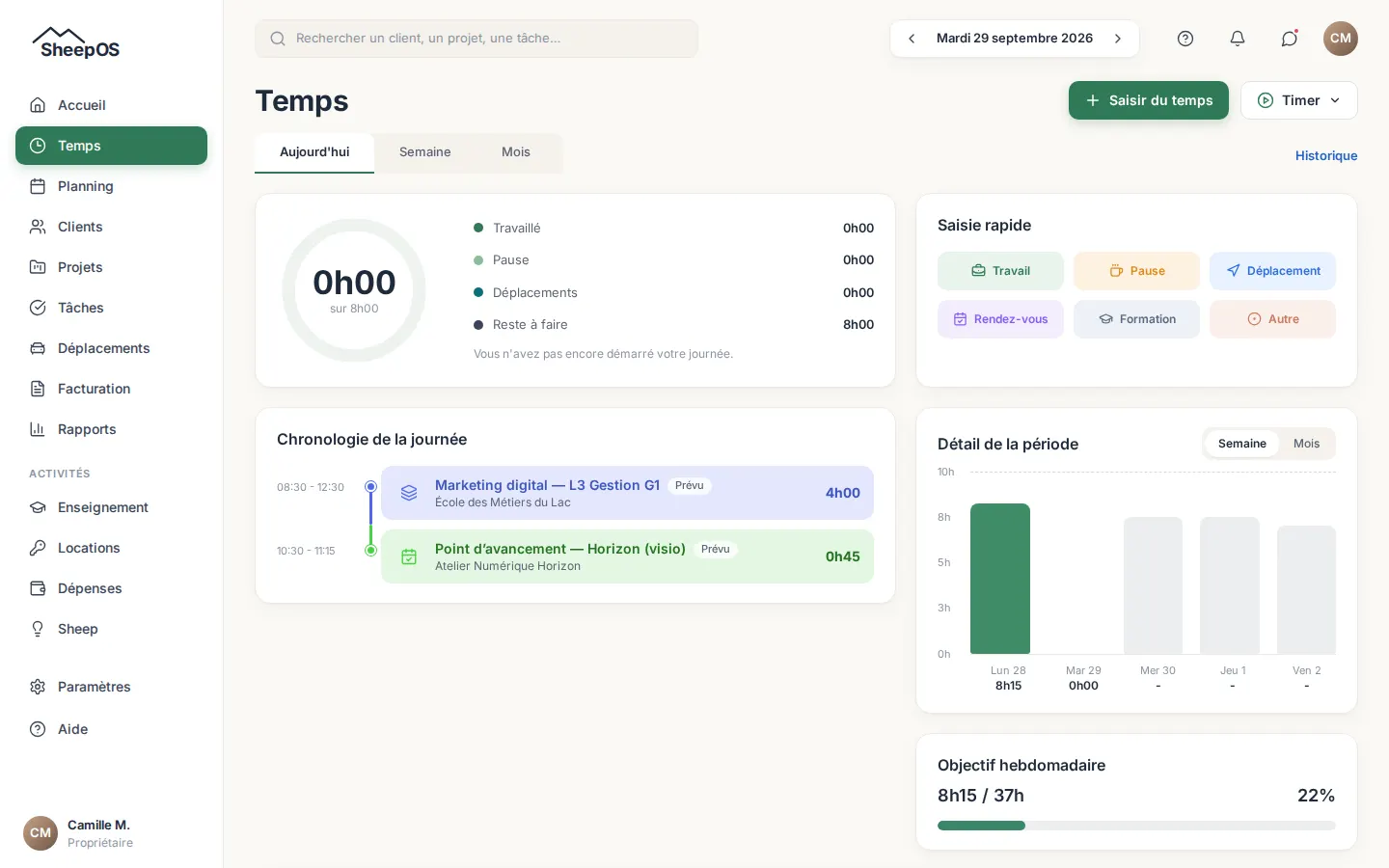This screenshot has width=1389, height=868.
Task: Switch to the Mois tab under Temps
Action: pos(516,152)
